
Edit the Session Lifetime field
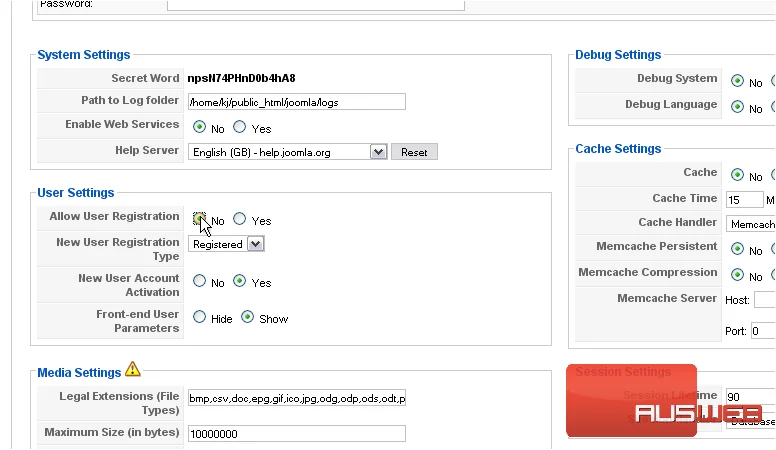pos(750,397)
